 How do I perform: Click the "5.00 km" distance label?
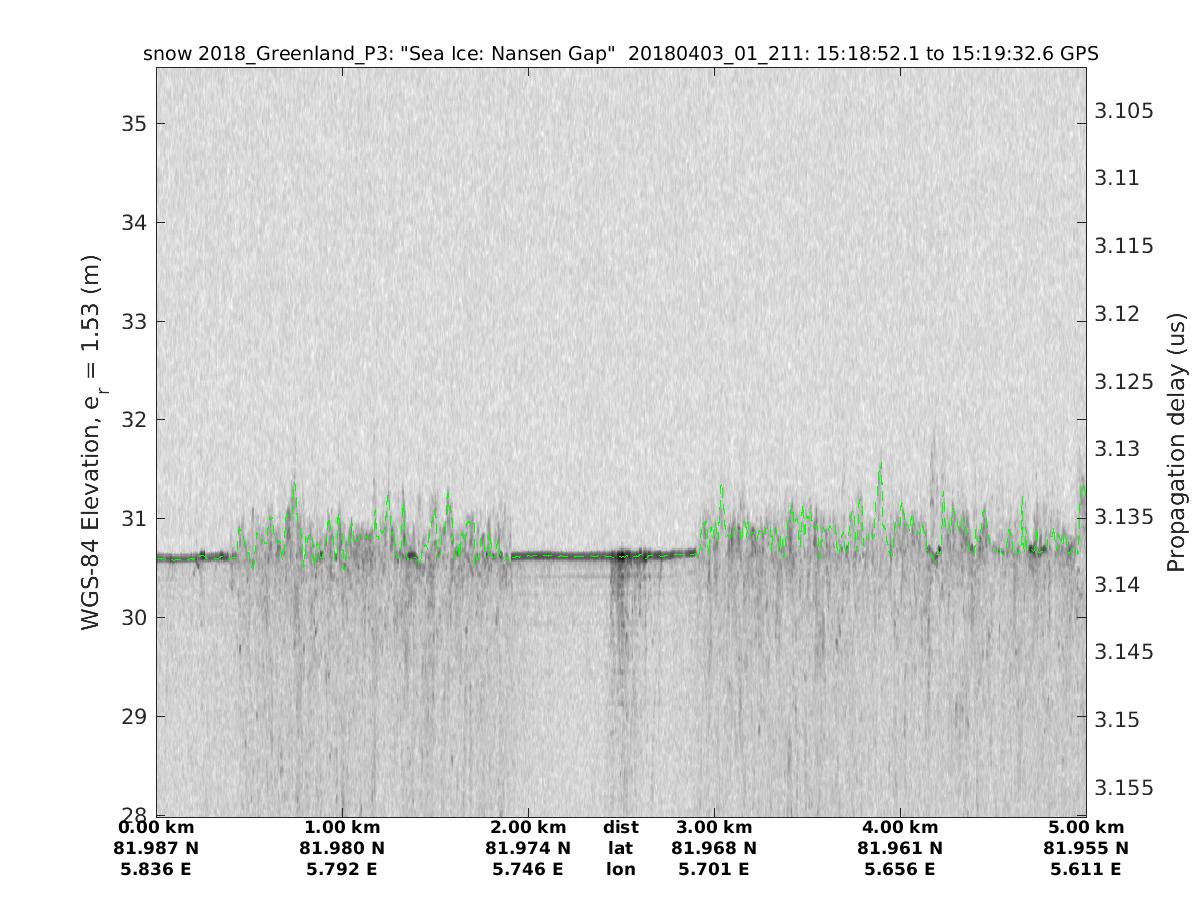coord(1086,828)
